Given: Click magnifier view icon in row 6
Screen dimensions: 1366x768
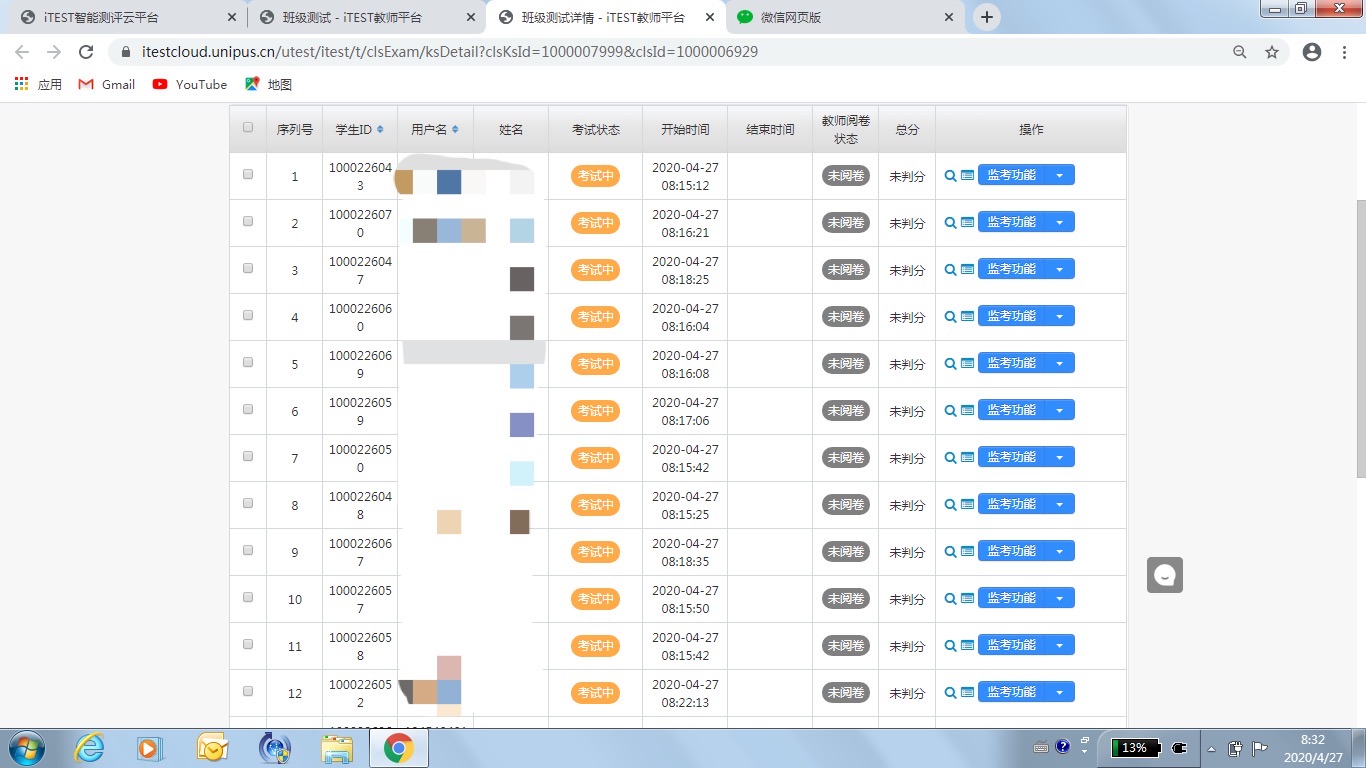Looking at the screenshot, I should [950, 411].
